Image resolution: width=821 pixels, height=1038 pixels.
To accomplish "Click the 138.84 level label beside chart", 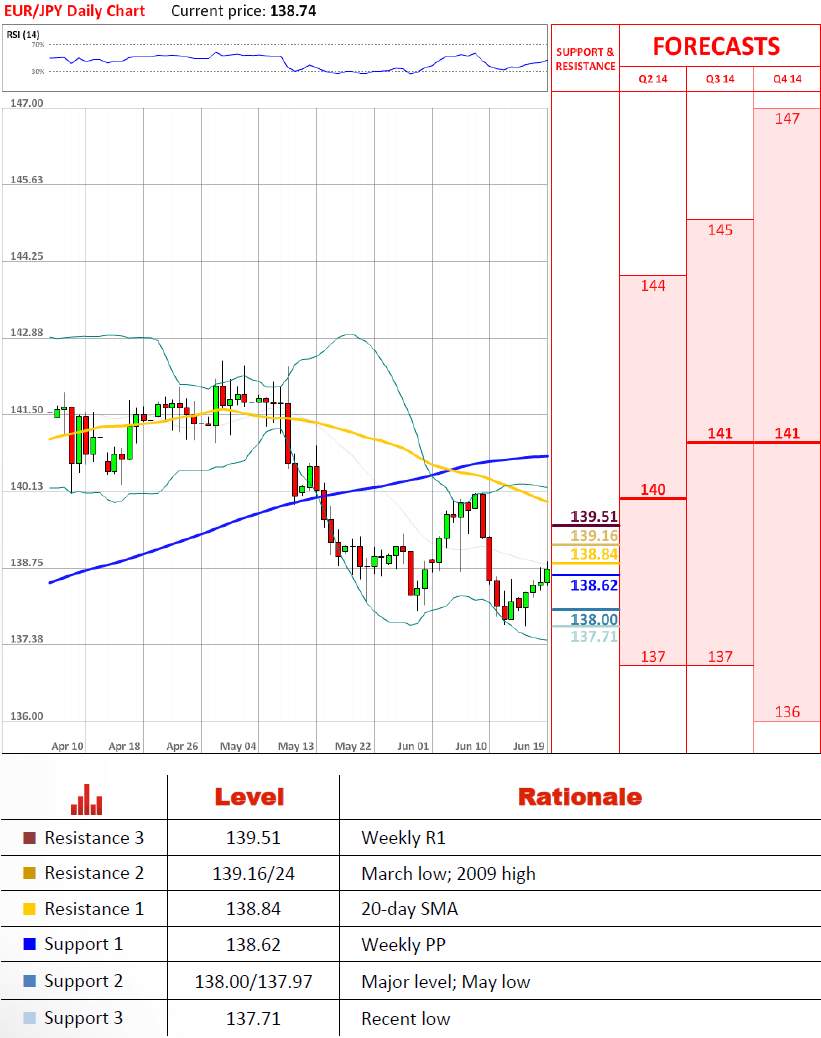I will [x=594, y=554].
